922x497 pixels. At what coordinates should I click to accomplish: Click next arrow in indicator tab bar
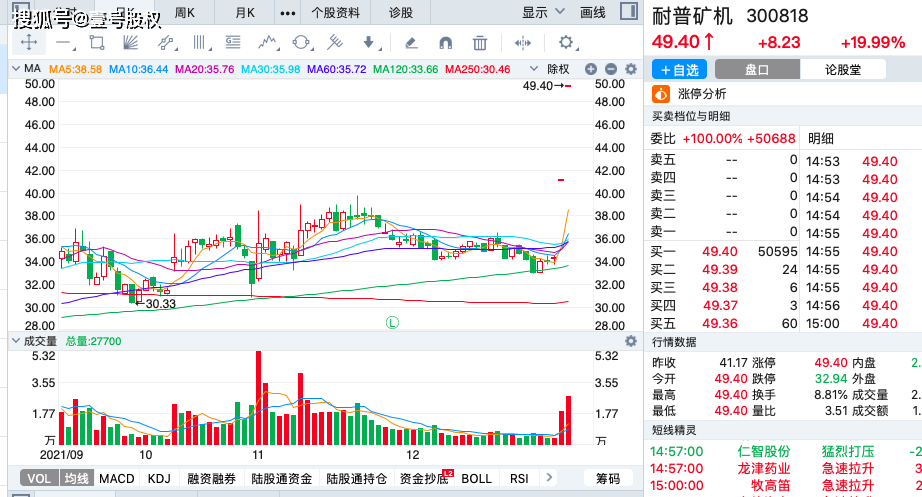tap(549, 478)
